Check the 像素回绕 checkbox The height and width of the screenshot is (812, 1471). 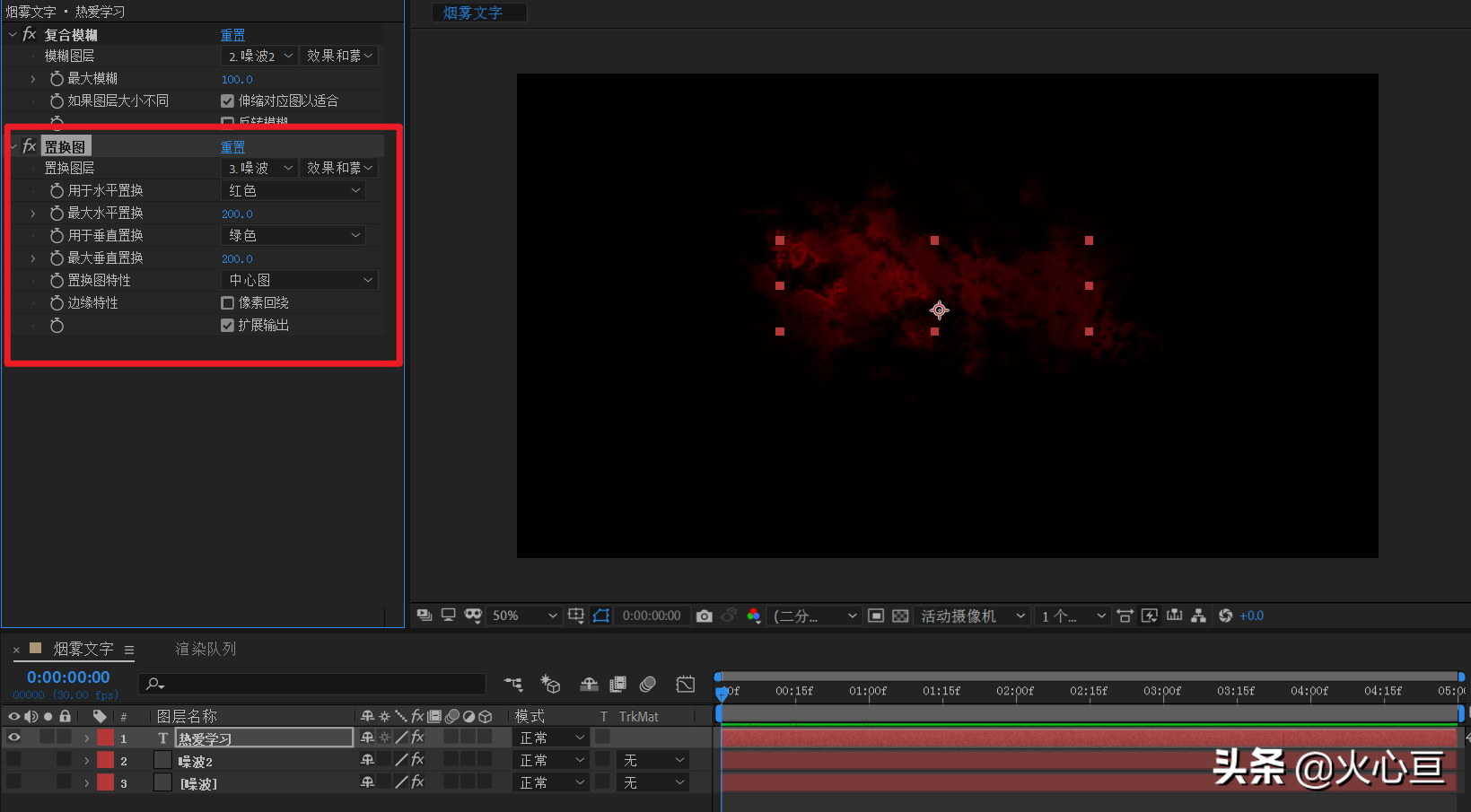(x=228, y=303)
